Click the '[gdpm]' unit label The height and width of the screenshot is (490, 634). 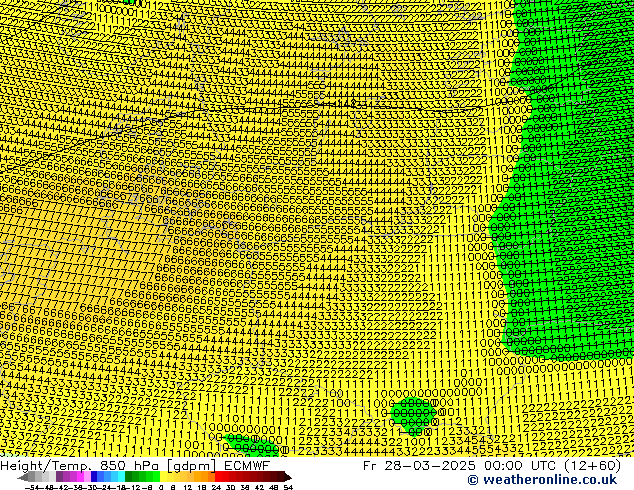(192, 466)
